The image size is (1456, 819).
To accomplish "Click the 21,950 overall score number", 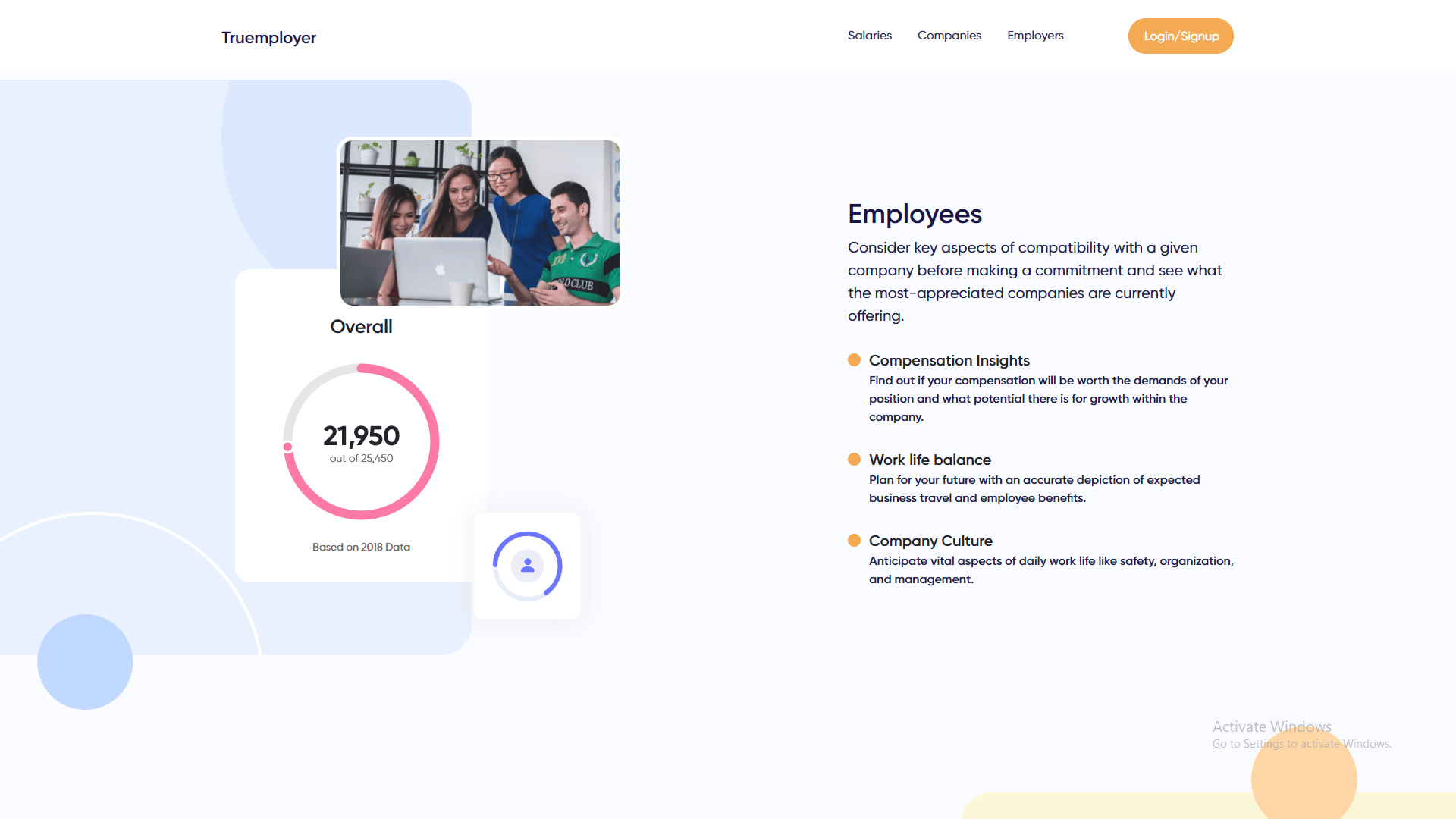I will 361,436.
